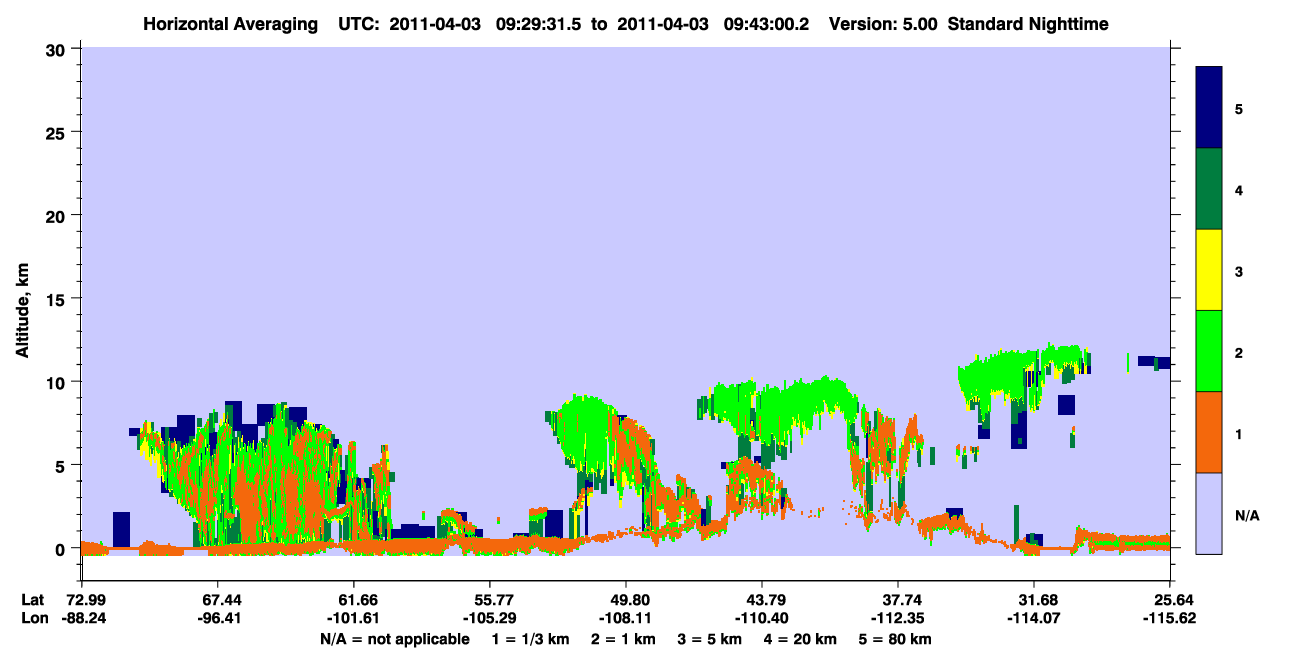
Task: Click the yellow color bar segment labeled 3
Action: pyautogui.click(x=1209, y=270)
